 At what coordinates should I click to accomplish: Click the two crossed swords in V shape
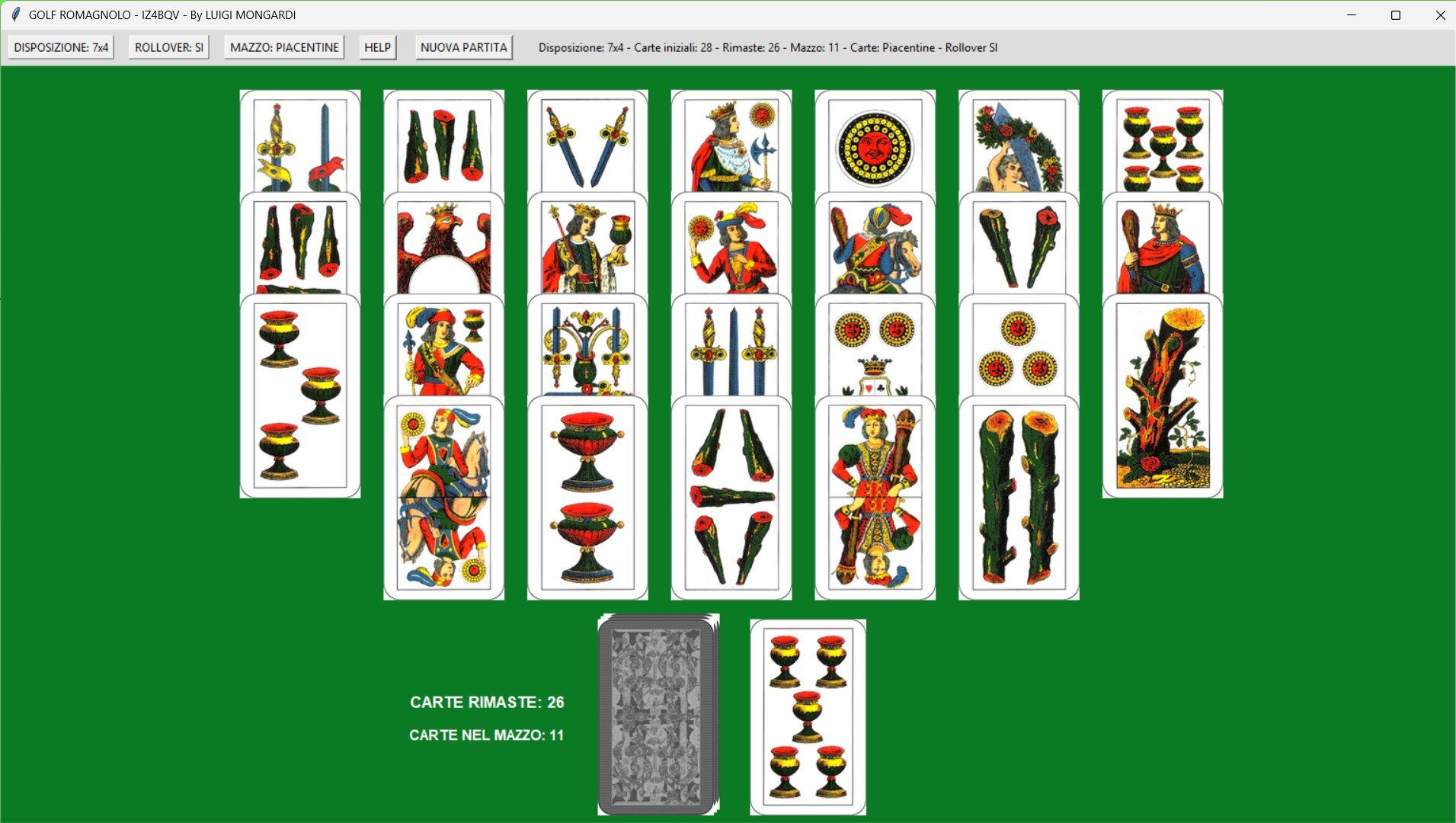pos(587,141)
